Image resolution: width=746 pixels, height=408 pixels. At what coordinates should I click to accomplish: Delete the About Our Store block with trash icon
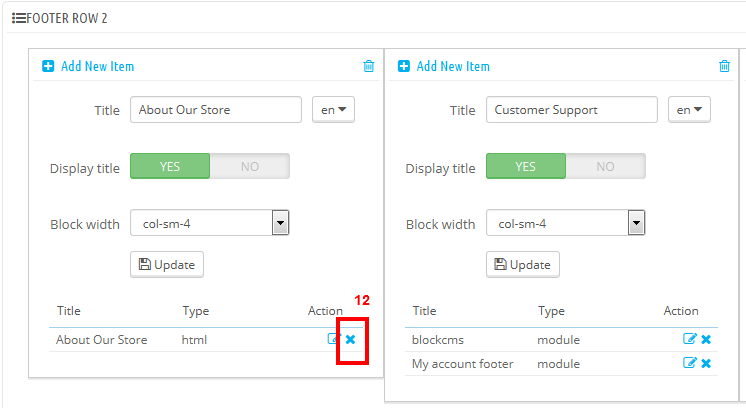click(369, 66)
